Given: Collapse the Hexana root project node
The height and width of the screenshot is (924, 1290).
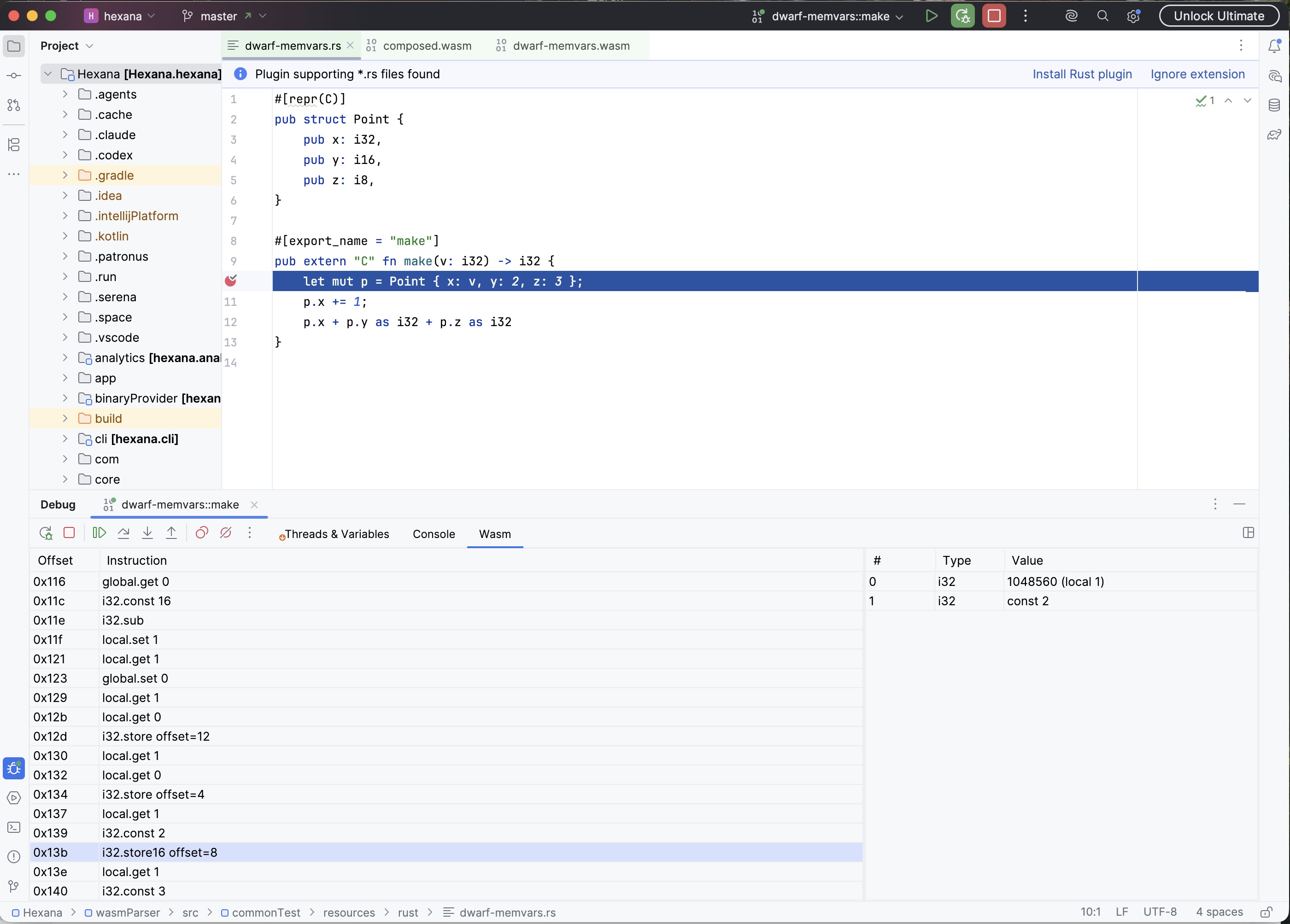Looking at the screenshot, I should tap(48, 74).
